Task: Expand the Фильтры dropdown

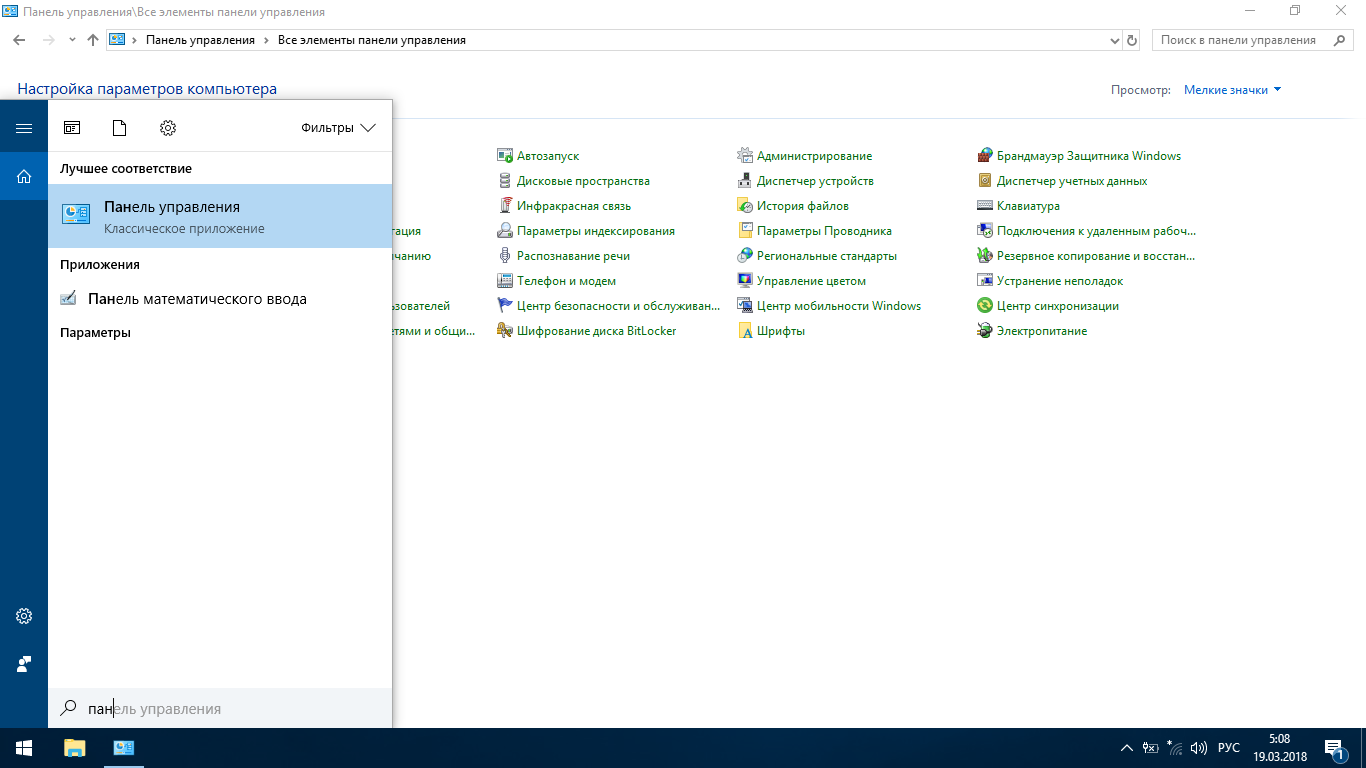Action: tap(338, 128)
